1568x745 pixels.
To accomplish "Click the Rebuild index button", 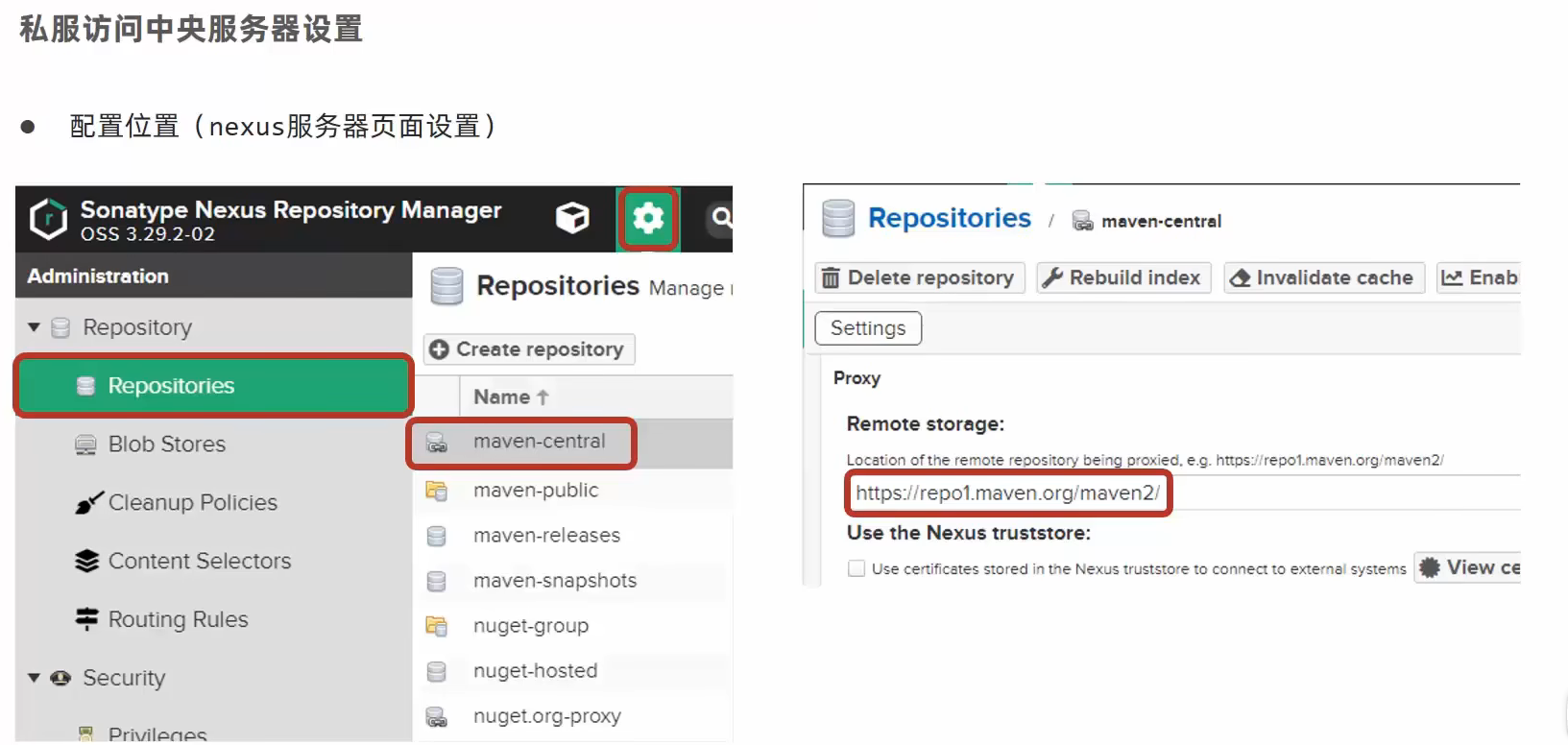I will [1123, 278].
